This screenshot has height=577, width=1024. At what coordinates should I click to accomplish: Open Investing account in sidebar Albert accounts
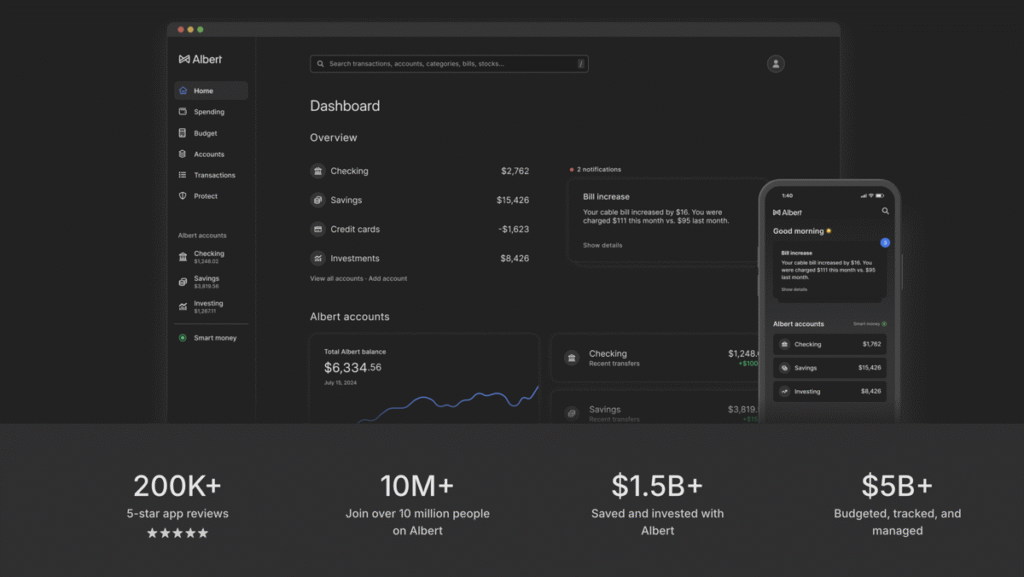click(x=208, y=306)
